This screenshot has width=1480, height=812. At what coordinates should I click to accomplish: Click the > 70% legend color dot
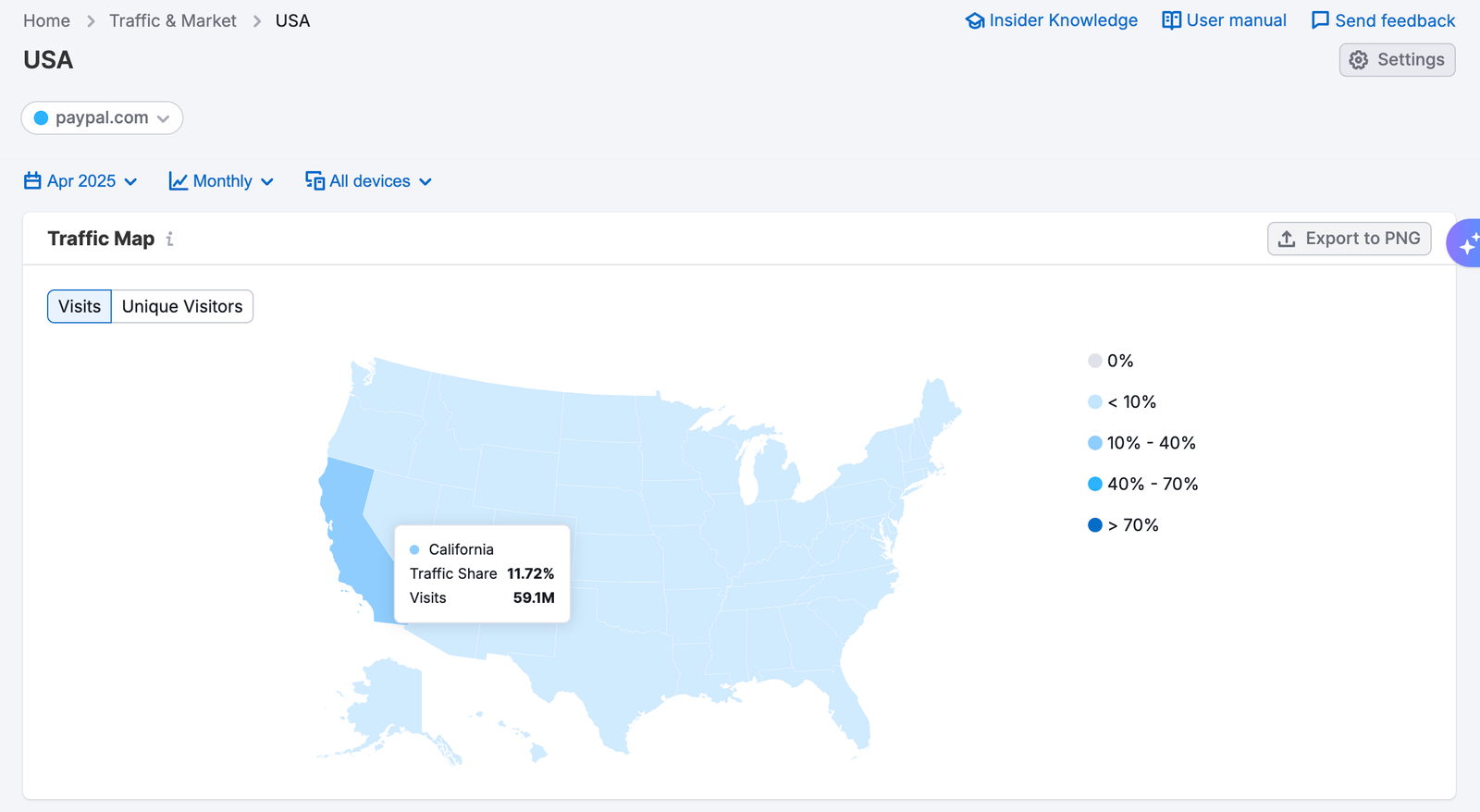click(x=1095, y=525)
